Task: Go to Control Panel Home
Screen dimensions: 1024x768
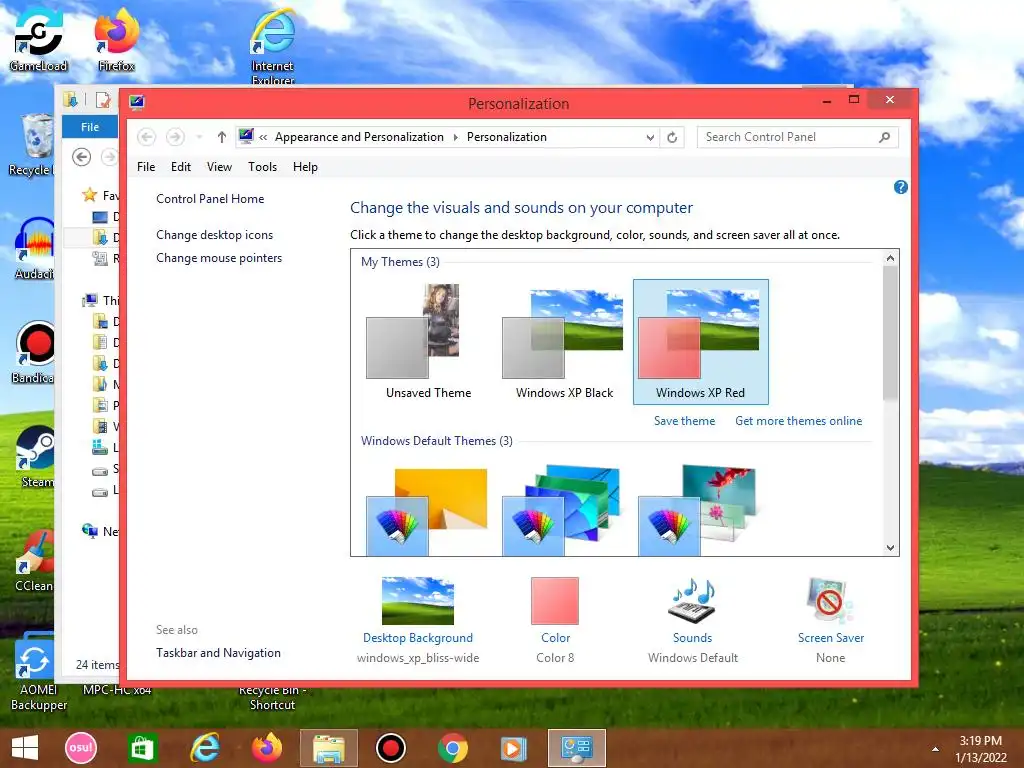Action: coord(210,199)
